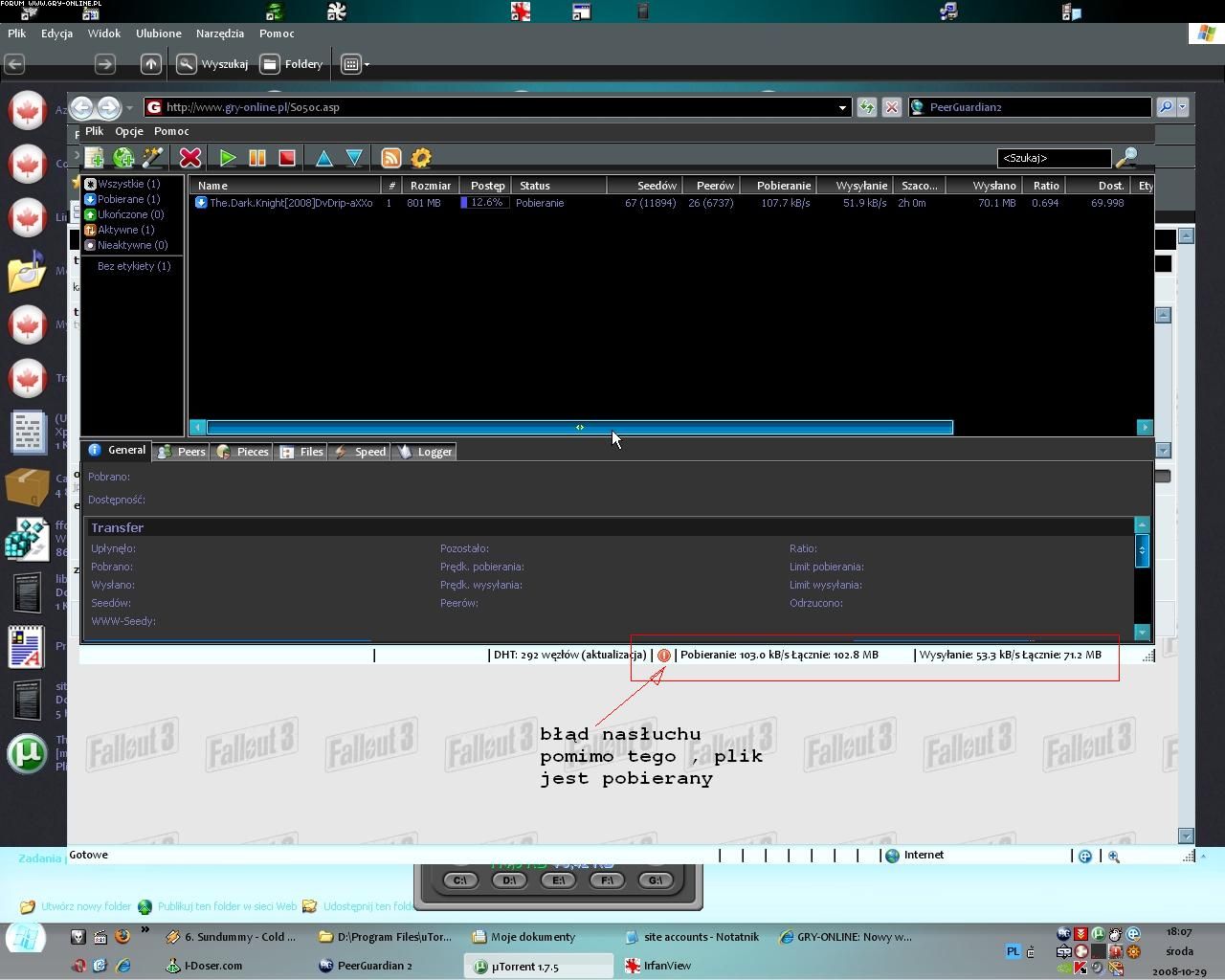Viewport: 1225px width, 980px height.
Task: Switch to the Pieces tab
Action: pos(243,452)
